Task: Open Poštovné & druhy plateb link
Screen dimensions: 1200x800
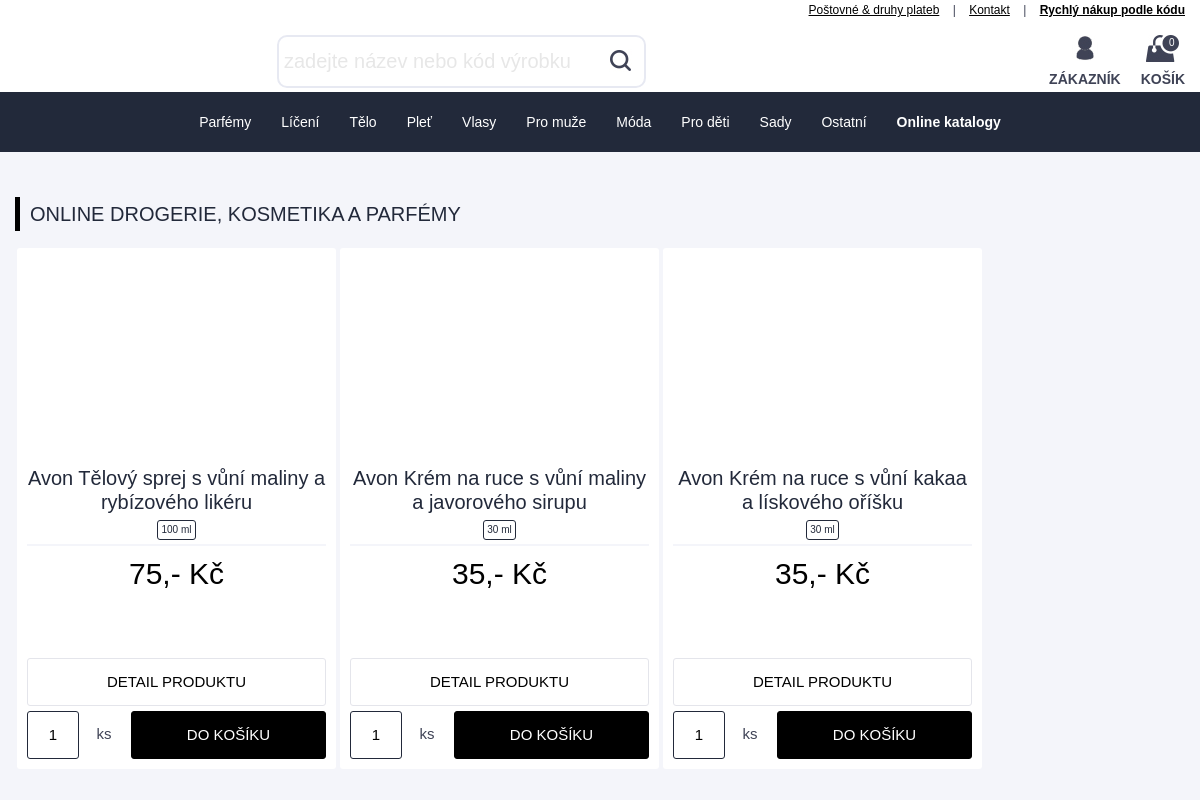Action: pos(873,10)
